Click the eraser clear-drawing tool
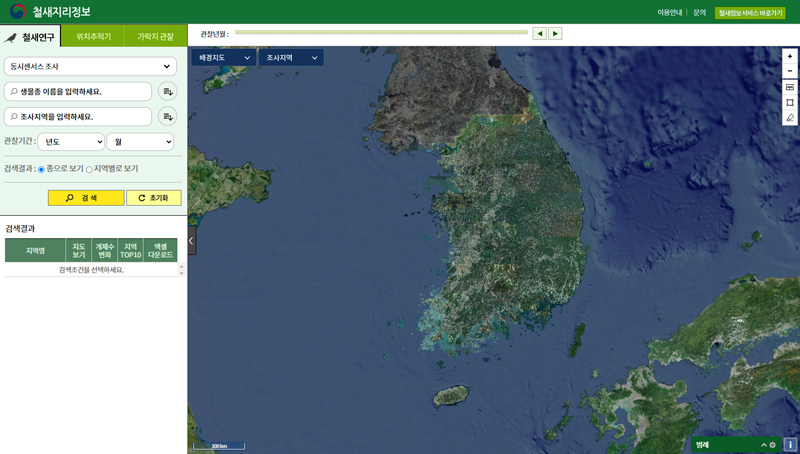 click(790, 118)
